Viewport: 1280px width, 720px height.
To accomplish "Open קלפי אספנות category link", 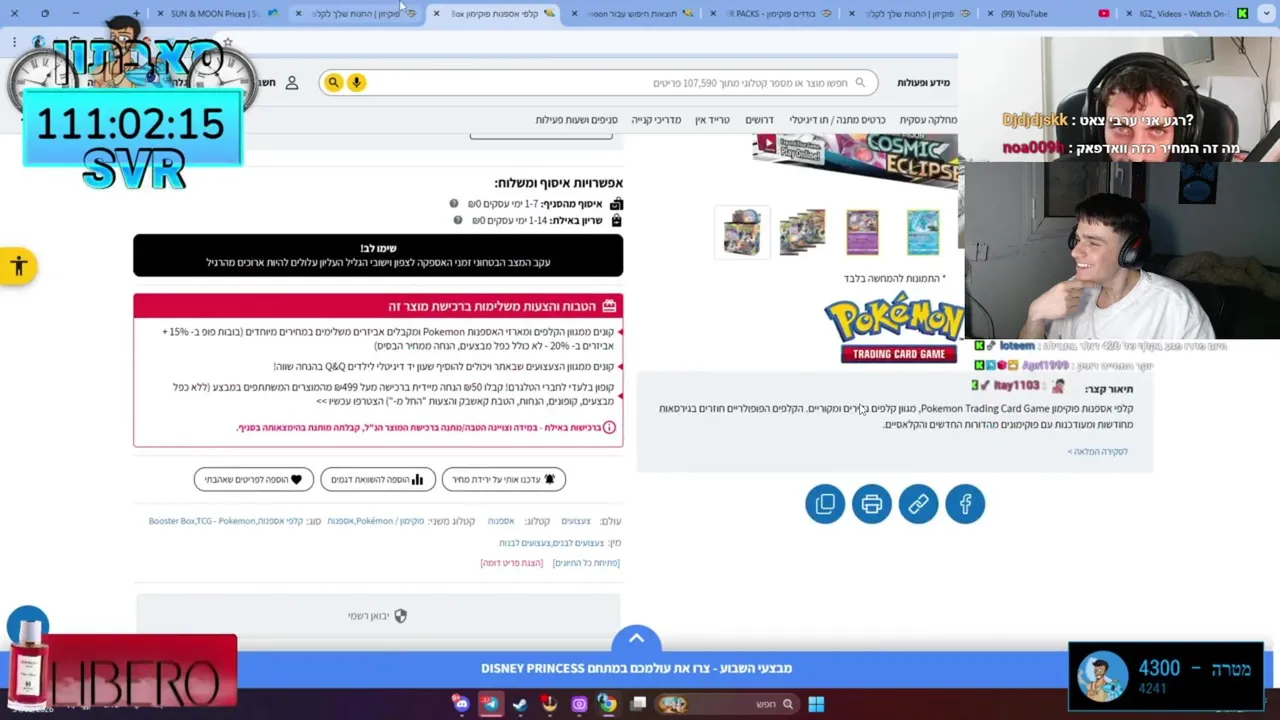I will 281,521.
